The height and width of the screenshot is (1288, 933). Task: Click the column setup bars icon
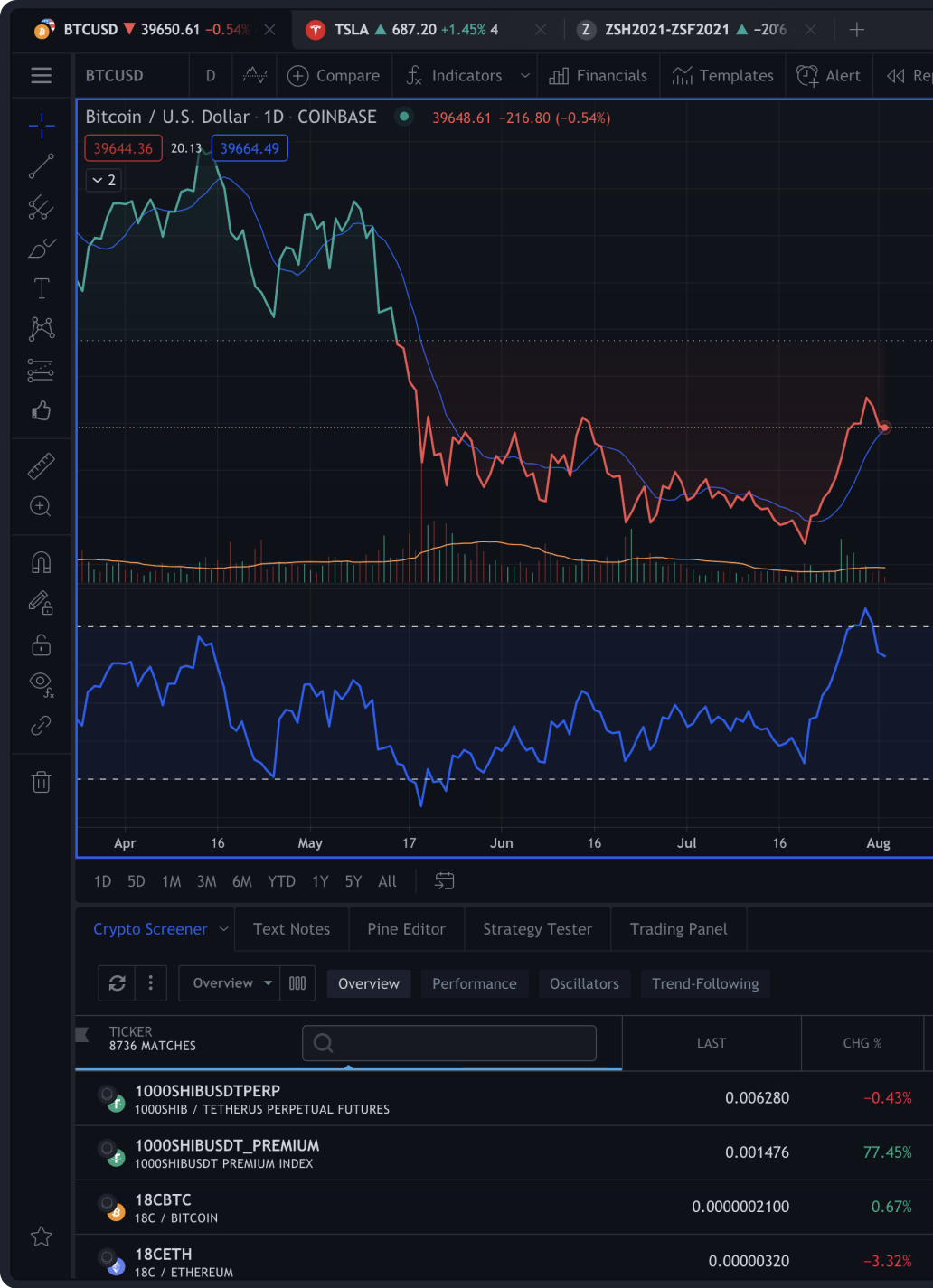(297, 983)
